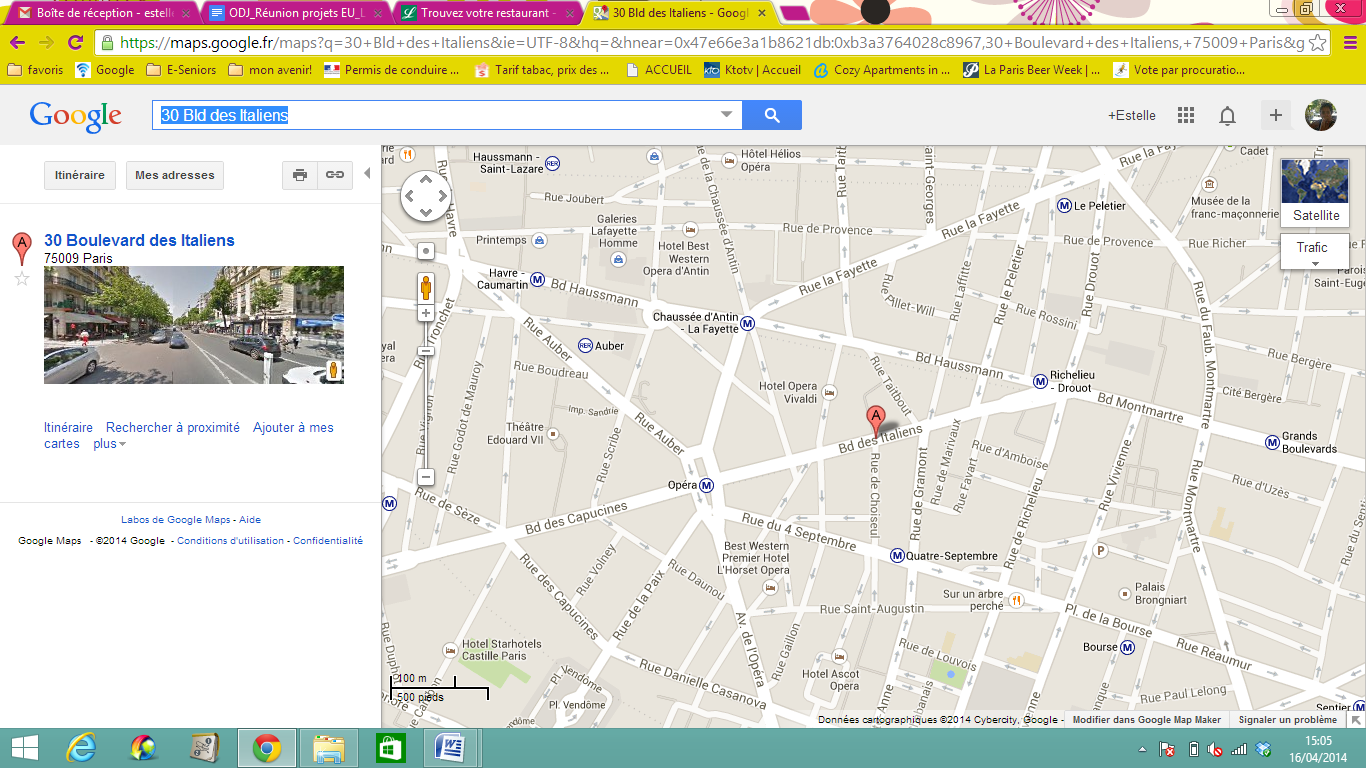Zoom out with the map's minus button
This screenshot has width=1366, height=768.
click(426, 477)
